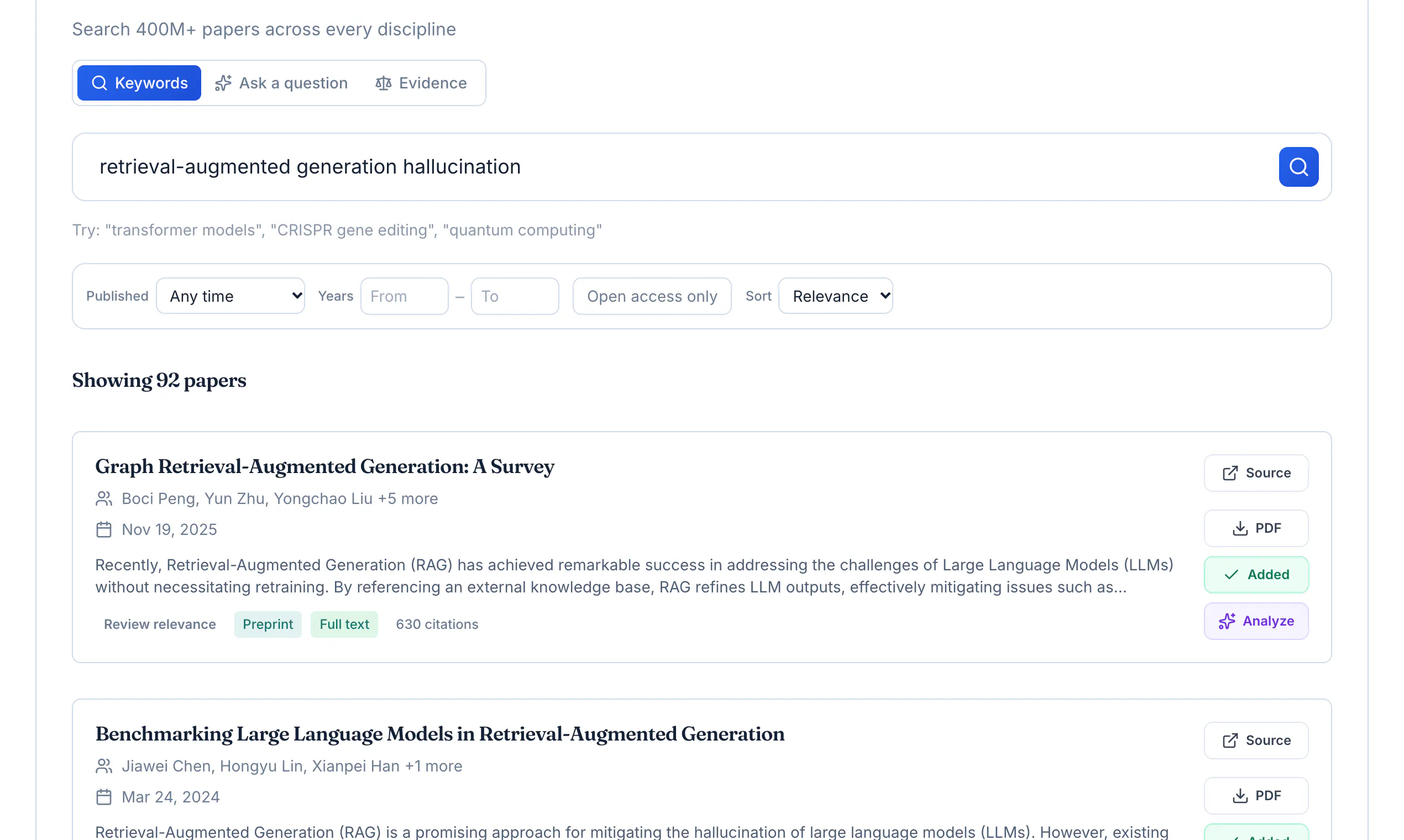1404x840 pixels.
Task: Open Source for the Benchmarking LLMs paper
Action: coord(1256,741)
